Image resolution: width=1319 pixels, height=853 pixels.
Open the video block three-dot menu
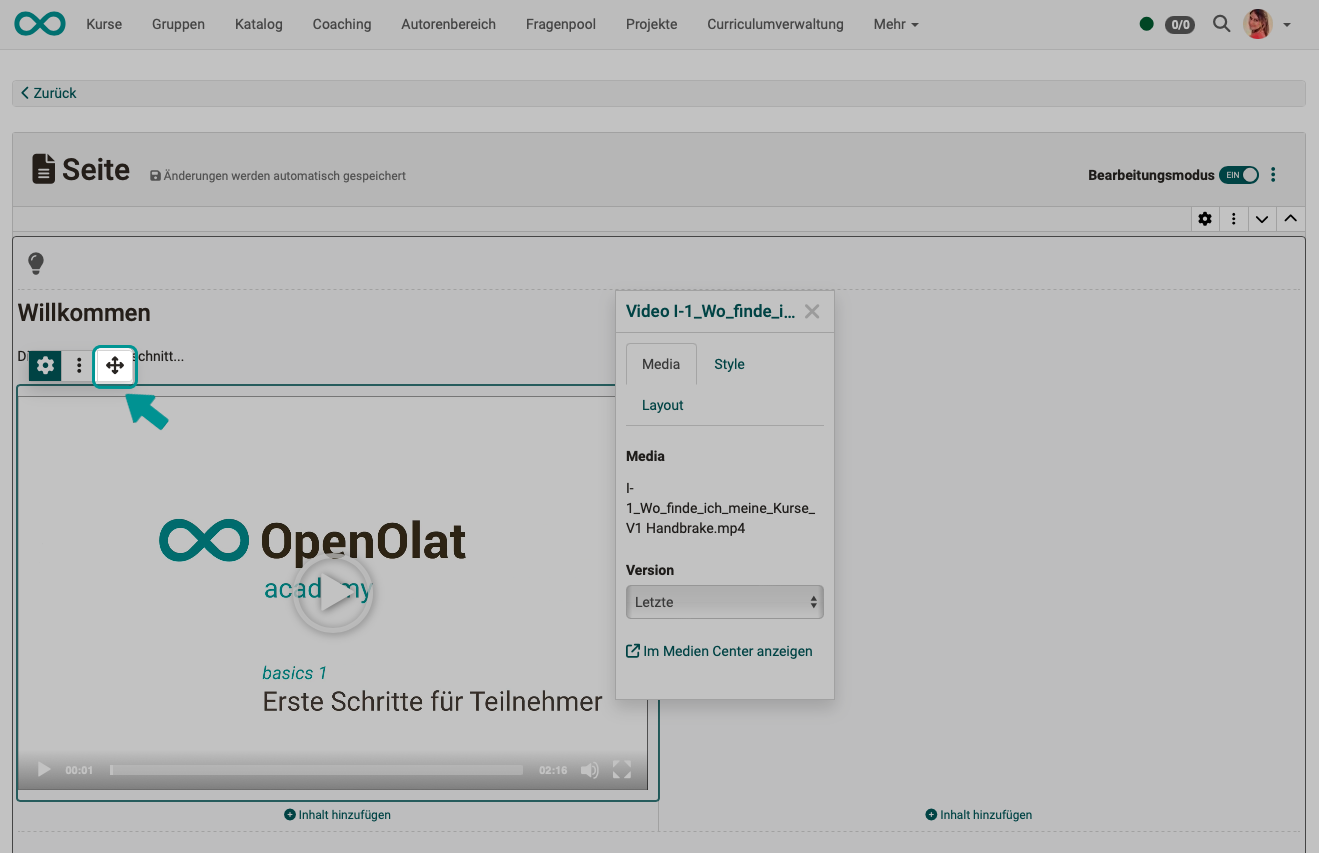click(x=79, y=366)
